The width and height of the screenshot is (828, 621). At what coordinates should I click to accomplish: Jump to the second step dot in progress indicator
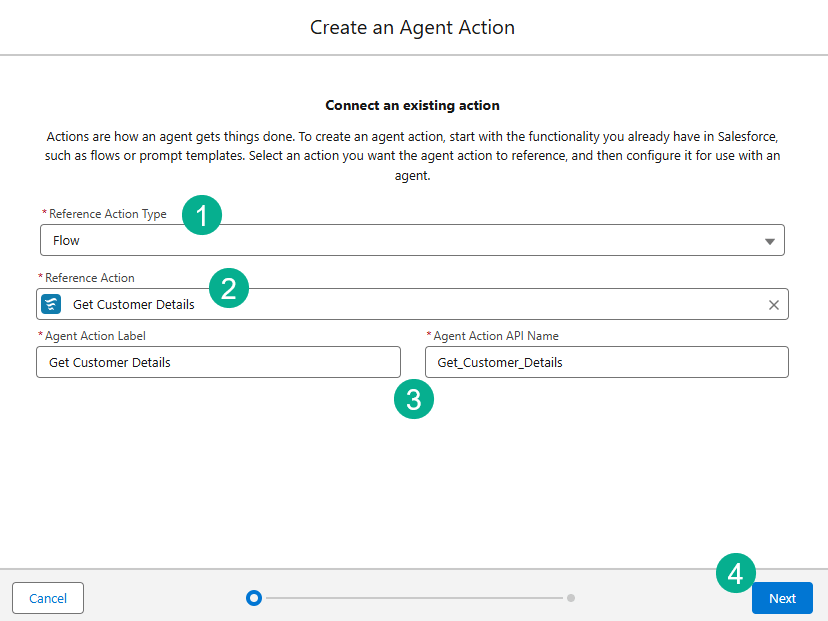coord(571,598)
